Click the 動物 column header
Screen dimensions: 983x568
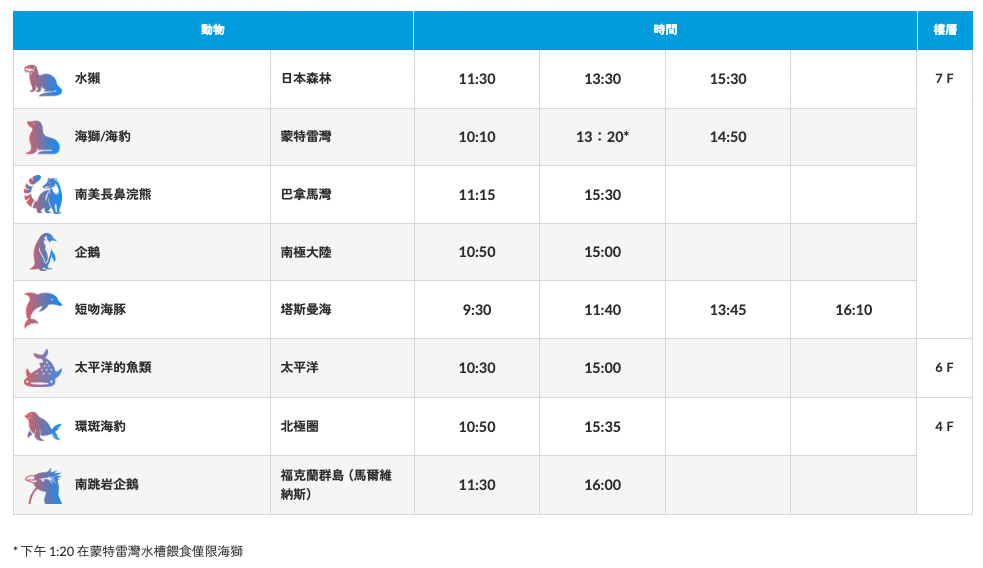213,30
